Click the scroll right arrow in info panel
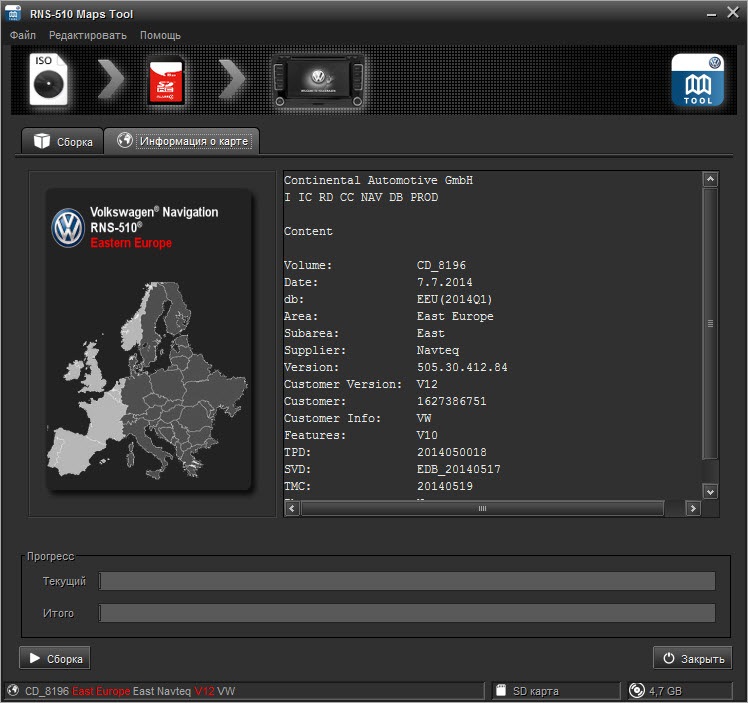748x703 pixels. 693,509
